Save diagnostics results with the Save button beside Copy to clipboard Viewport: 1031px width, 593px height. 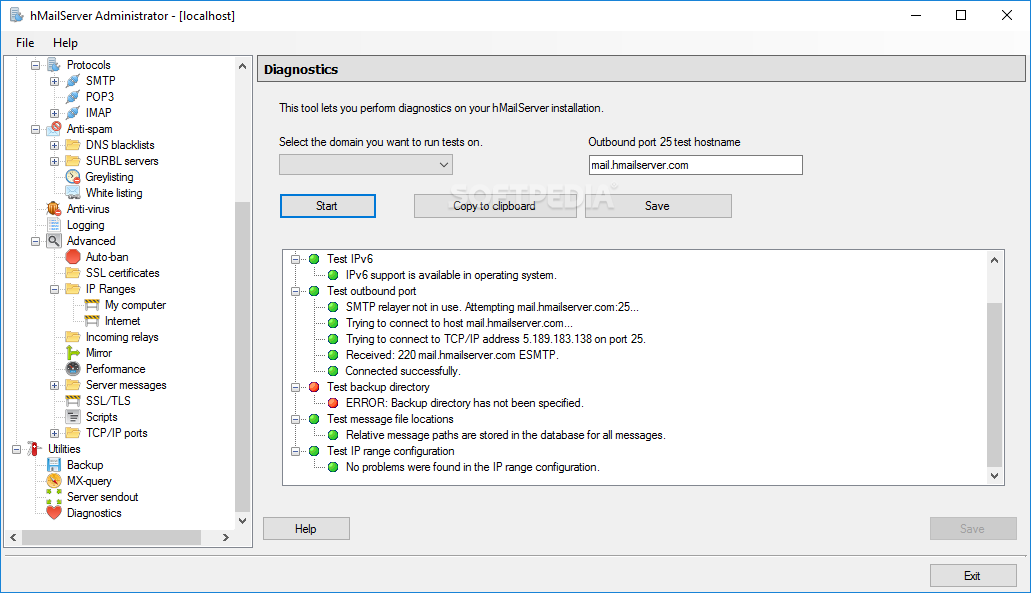658,206
